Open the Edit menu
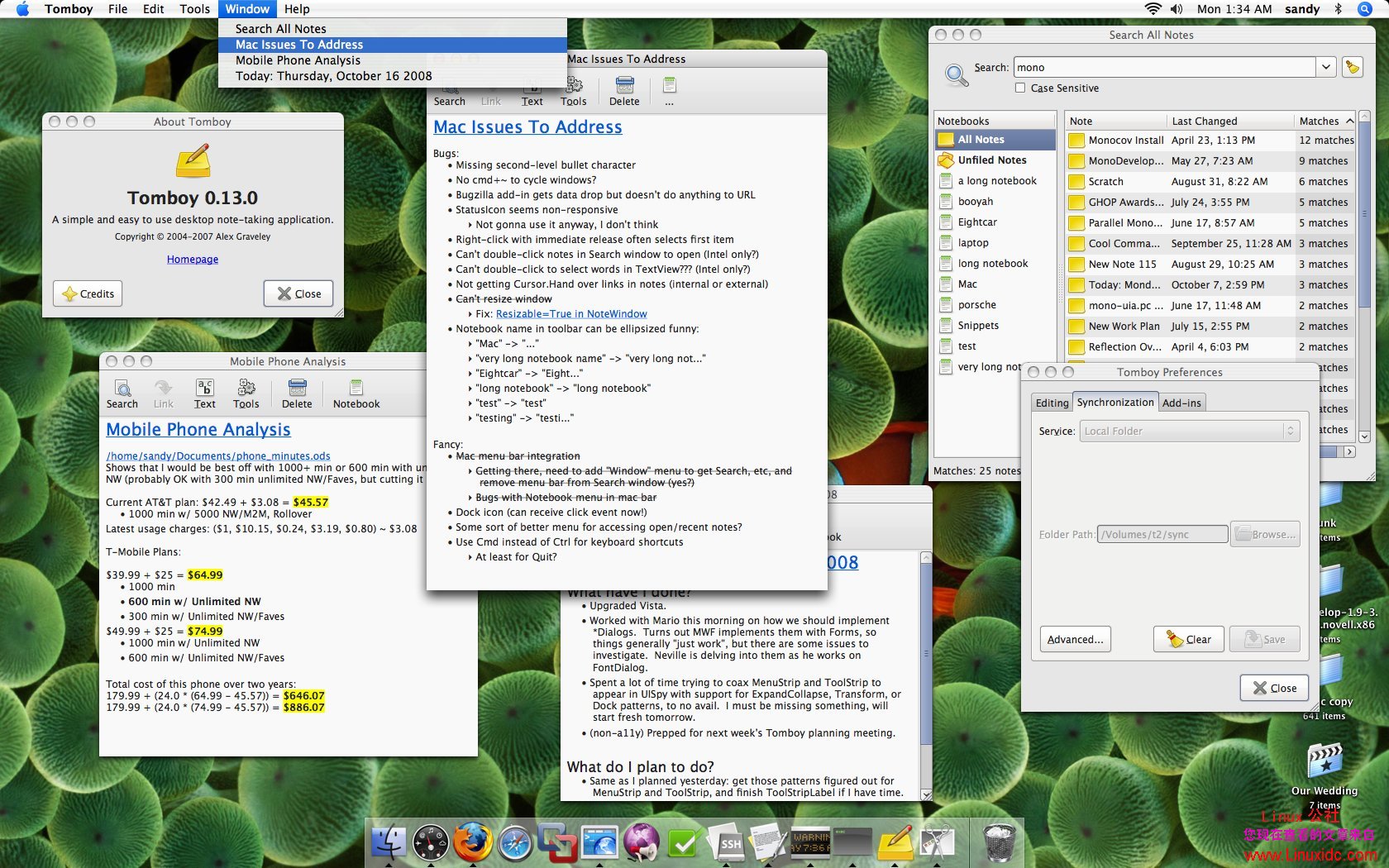 click(x=153, y=9)
